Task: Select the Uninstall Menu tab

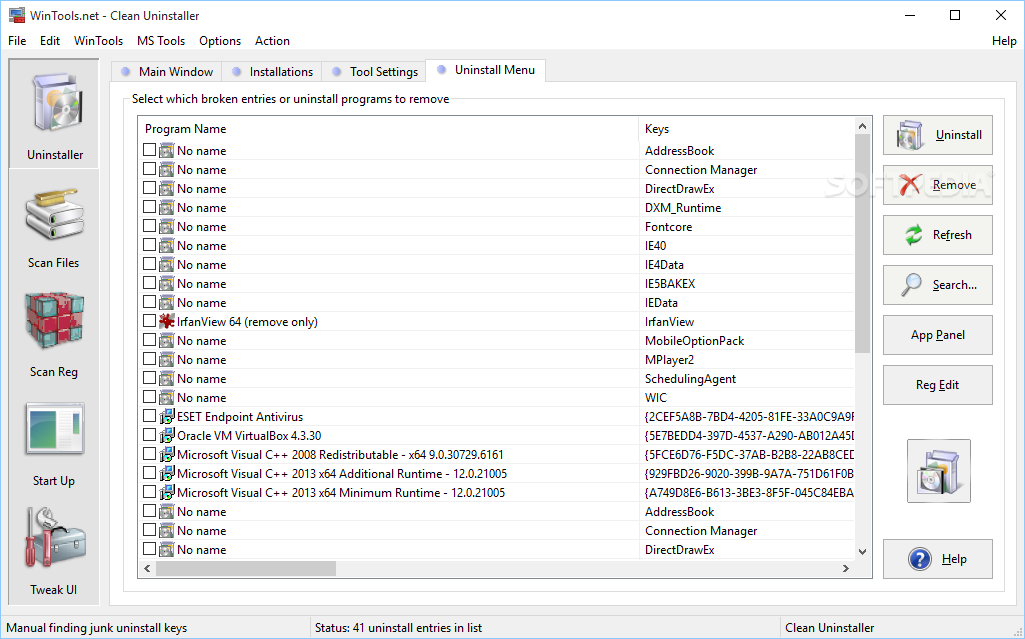Action: (x=486, y=70)
